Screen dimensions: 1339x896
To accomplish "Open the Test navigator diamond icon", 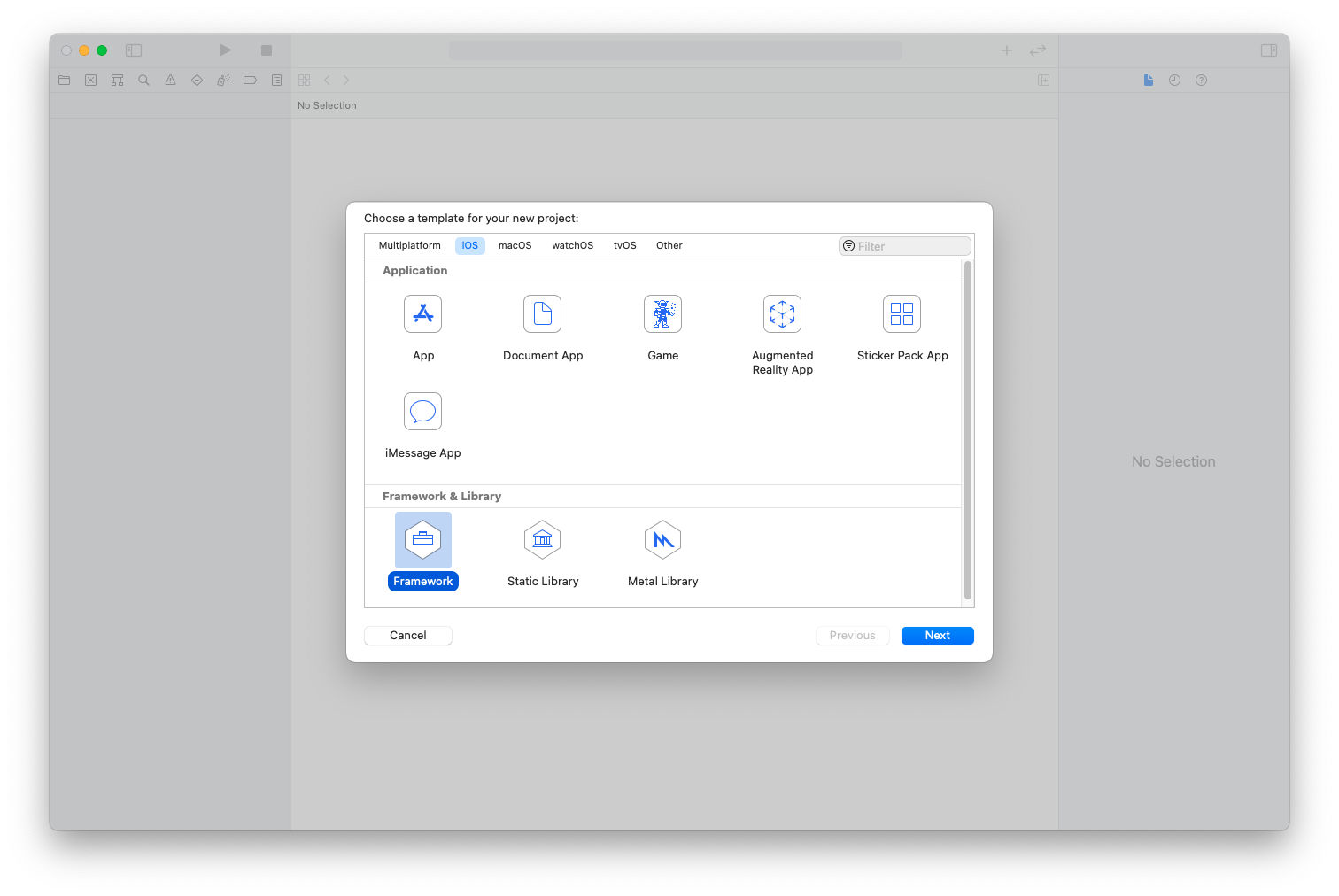I will tap(197, 80).
